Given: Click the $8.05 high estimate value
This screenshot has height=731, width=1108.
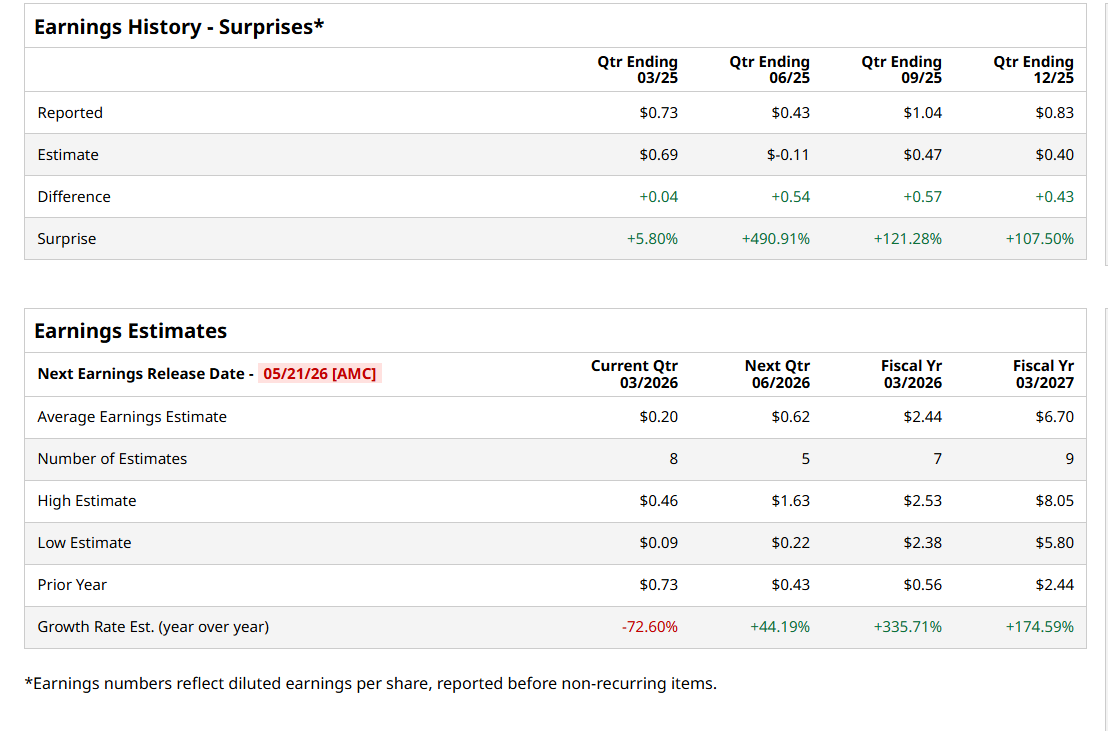Looking at the screenshot, I should click(1055, 501).
